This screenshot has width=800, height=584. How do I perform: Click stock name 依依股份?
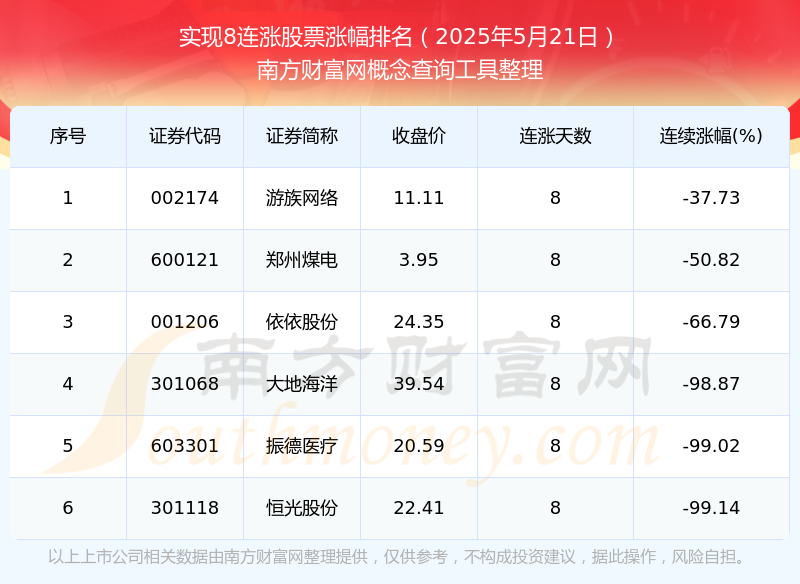click(x=302, y=322)
